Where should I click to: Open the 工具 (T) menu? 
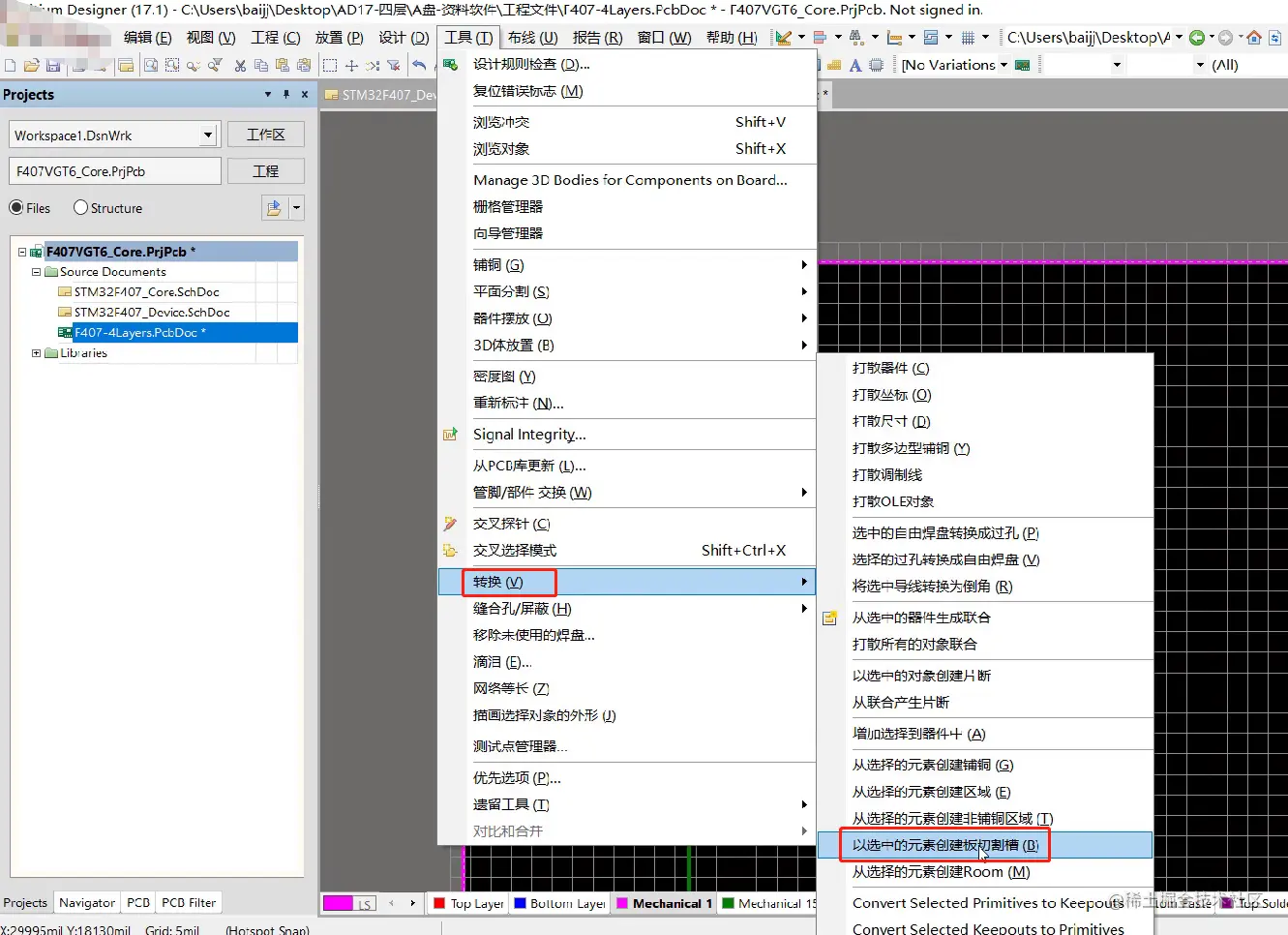click(468, 38)
